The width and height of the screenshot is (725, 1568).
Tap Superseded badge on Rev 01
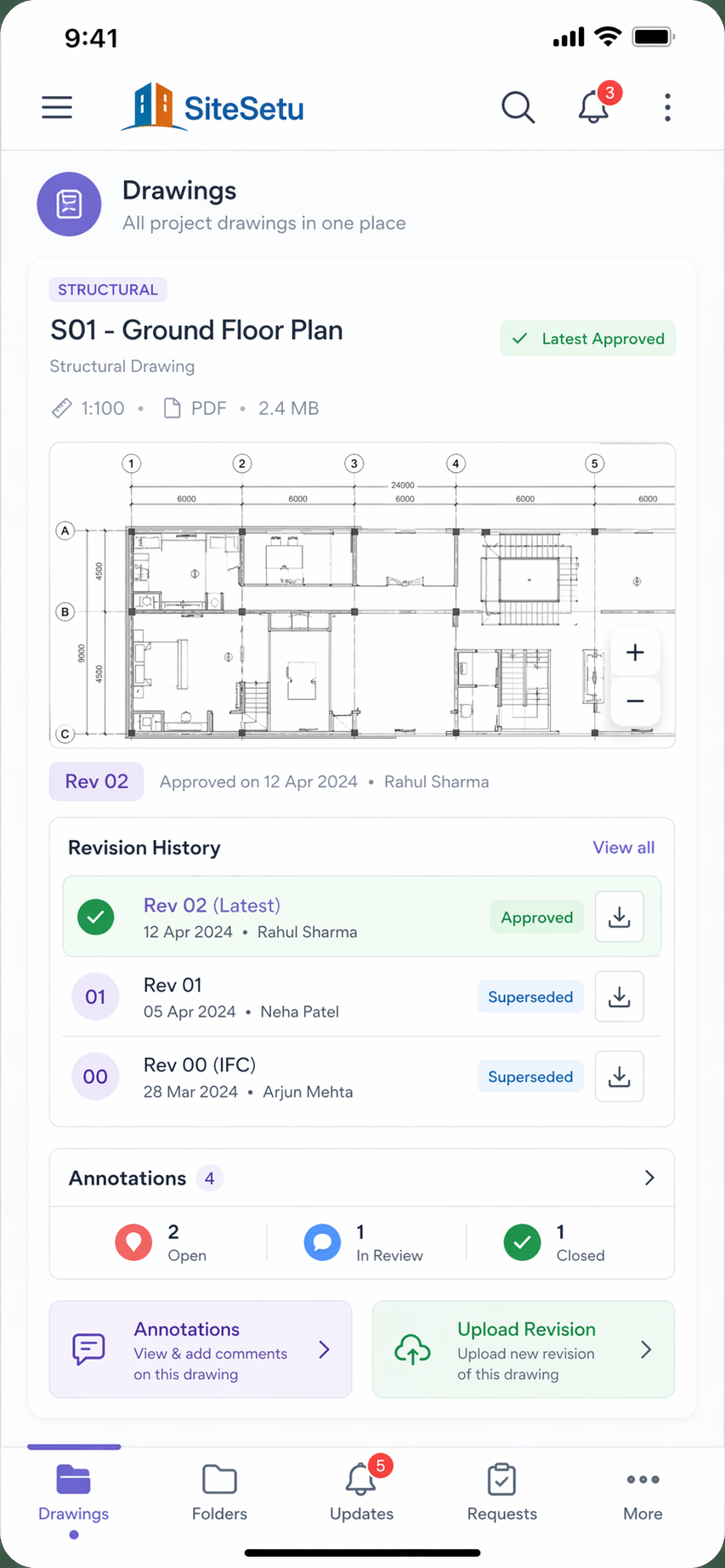click(530, 997)
